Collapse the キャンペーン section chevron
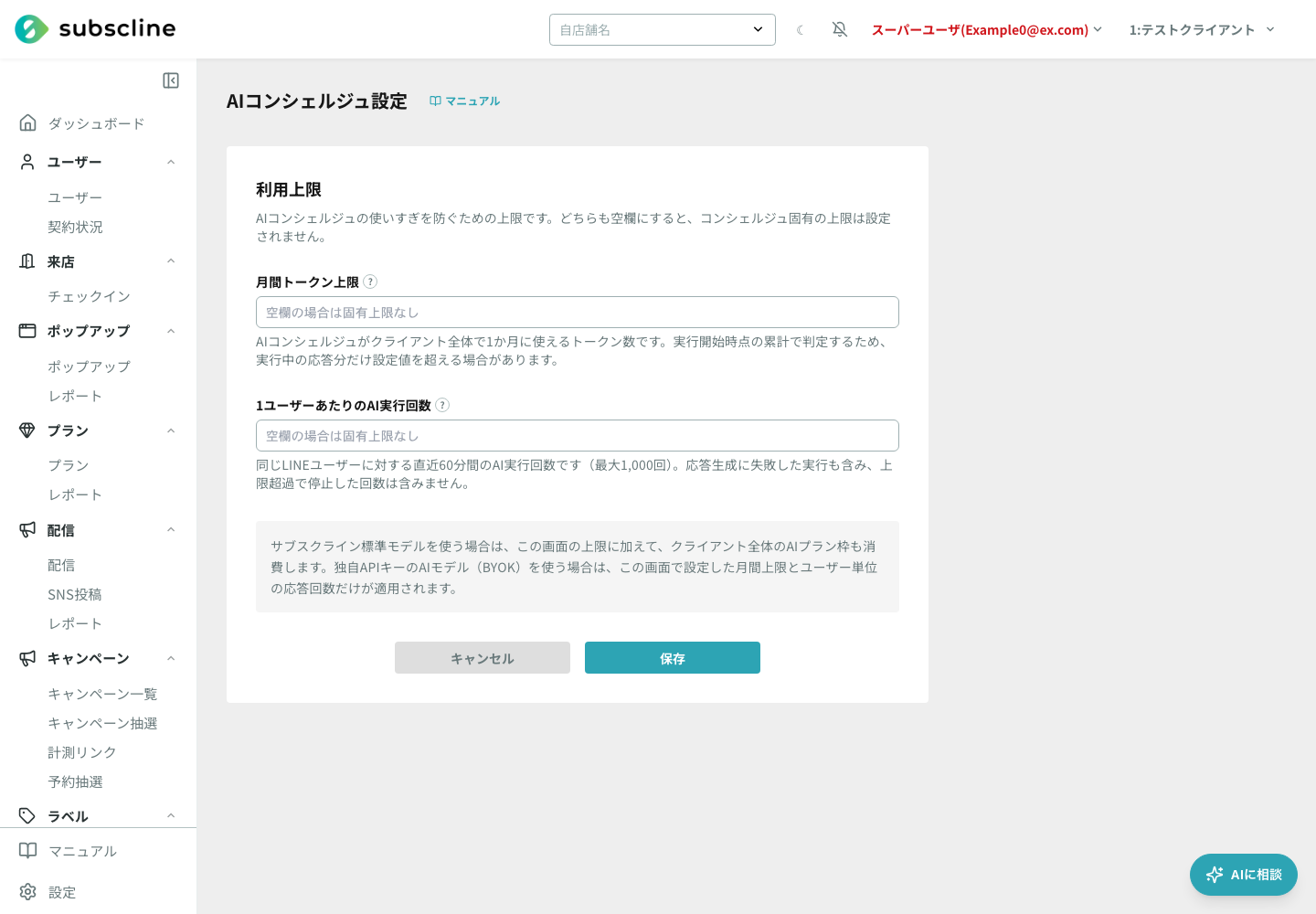This screenshot has height=914, width=1316. (x=171, y=658)
